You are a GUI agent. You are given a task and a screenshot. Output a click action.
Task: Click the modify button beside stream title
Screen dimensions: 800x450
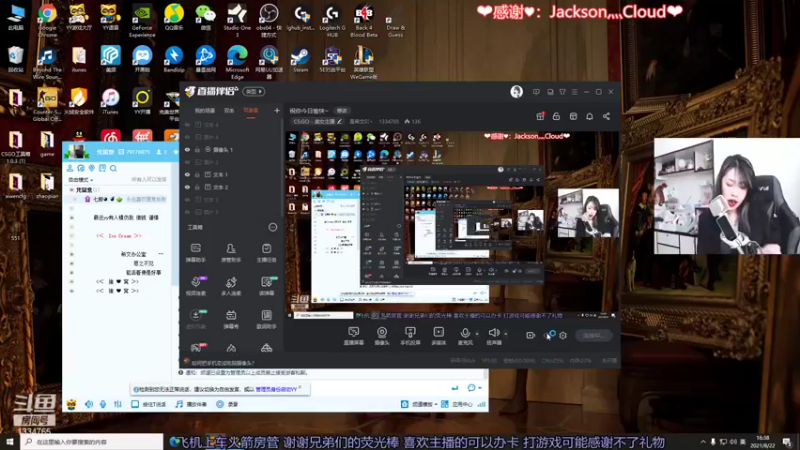tap(342, 111)
